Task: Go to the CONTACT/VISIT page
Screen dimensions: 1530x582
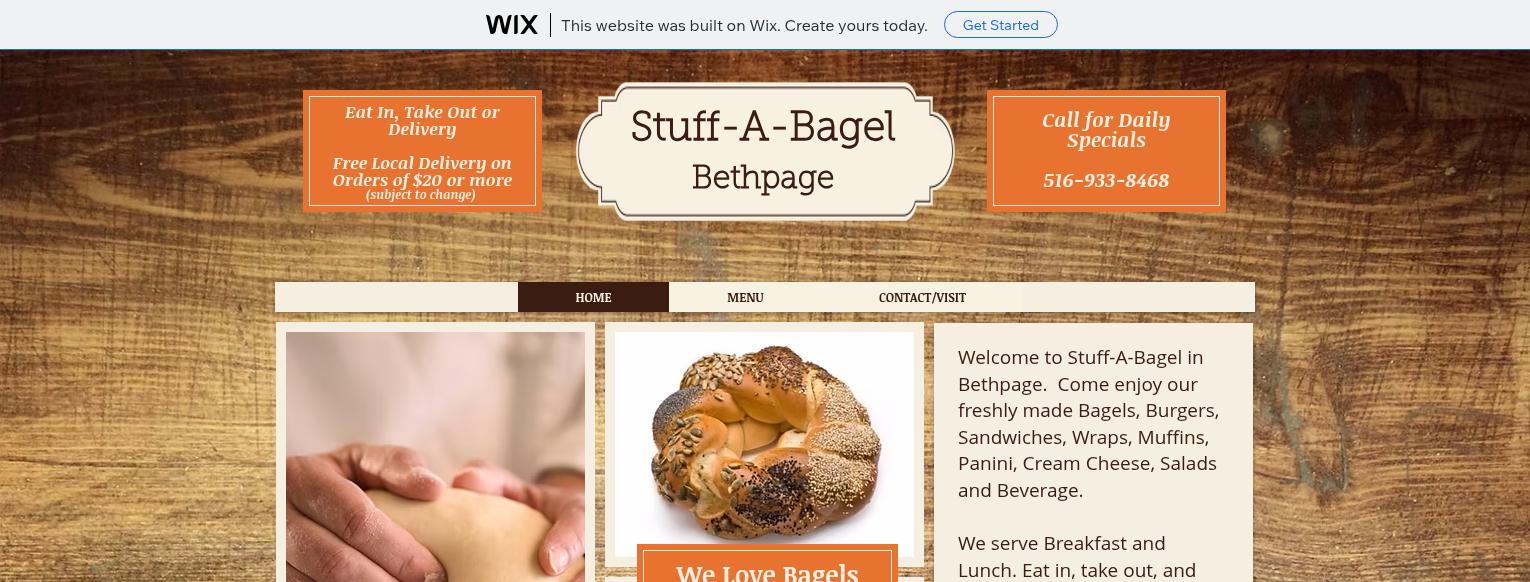Action: click(x=922, y=297)
